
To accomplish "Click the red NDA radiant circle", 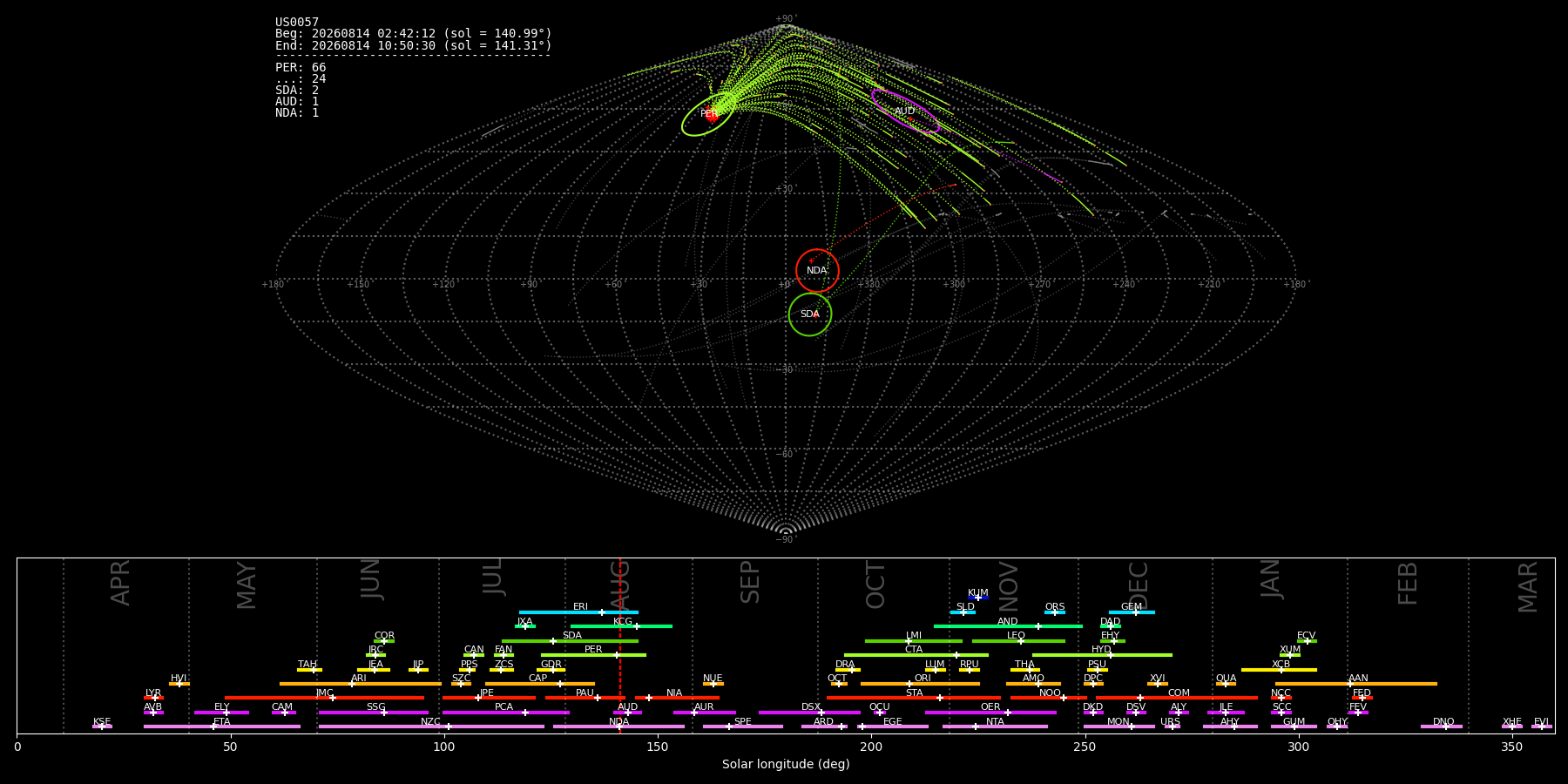I will tap(817, 270).
